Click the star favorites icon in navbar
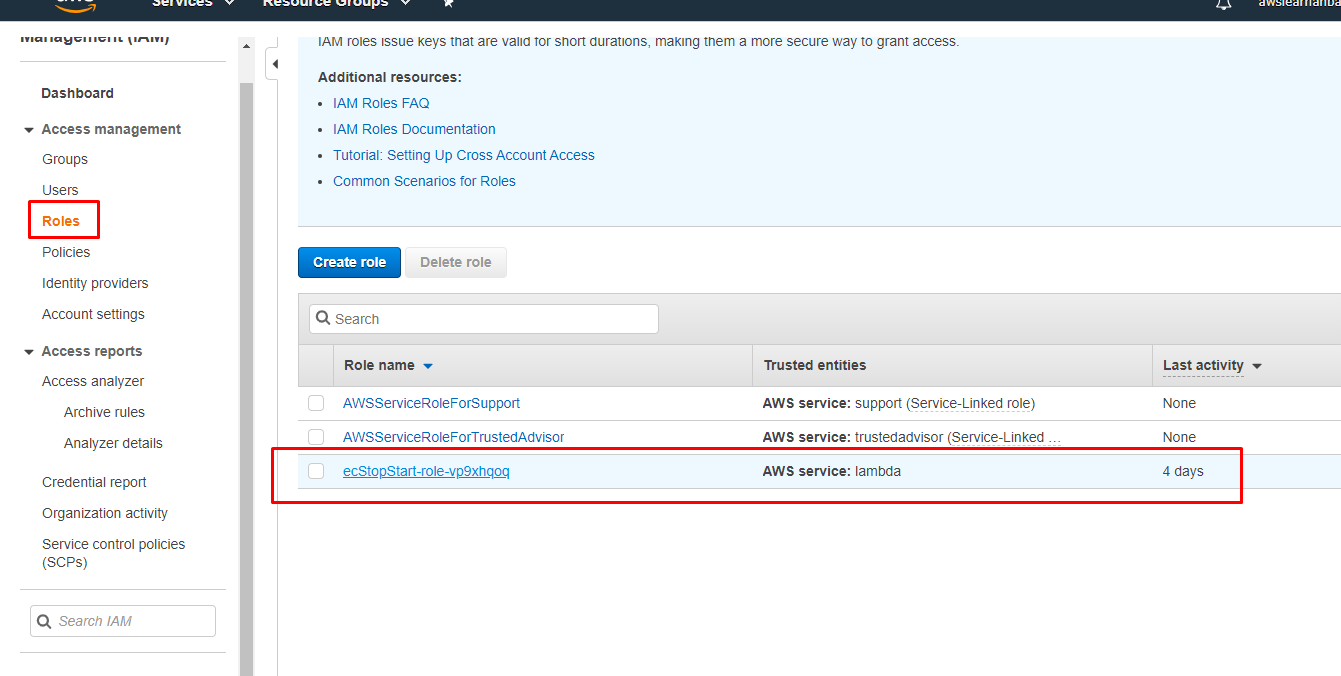The height and width of the screenshot is (676, 1341). [448, 4]
